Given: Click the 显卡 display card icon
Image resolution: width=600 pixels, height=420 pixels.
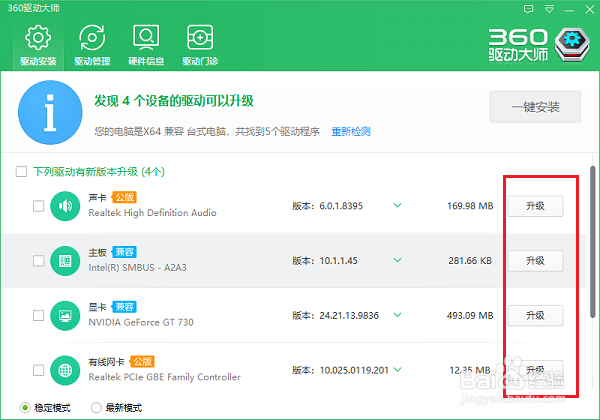Looking at the screenshot, I should (x=65, y=316).
